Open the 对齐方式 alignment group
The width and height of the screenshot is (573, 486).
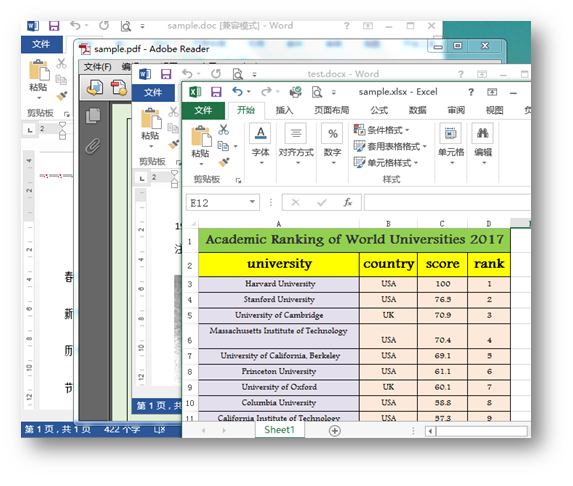296,144
